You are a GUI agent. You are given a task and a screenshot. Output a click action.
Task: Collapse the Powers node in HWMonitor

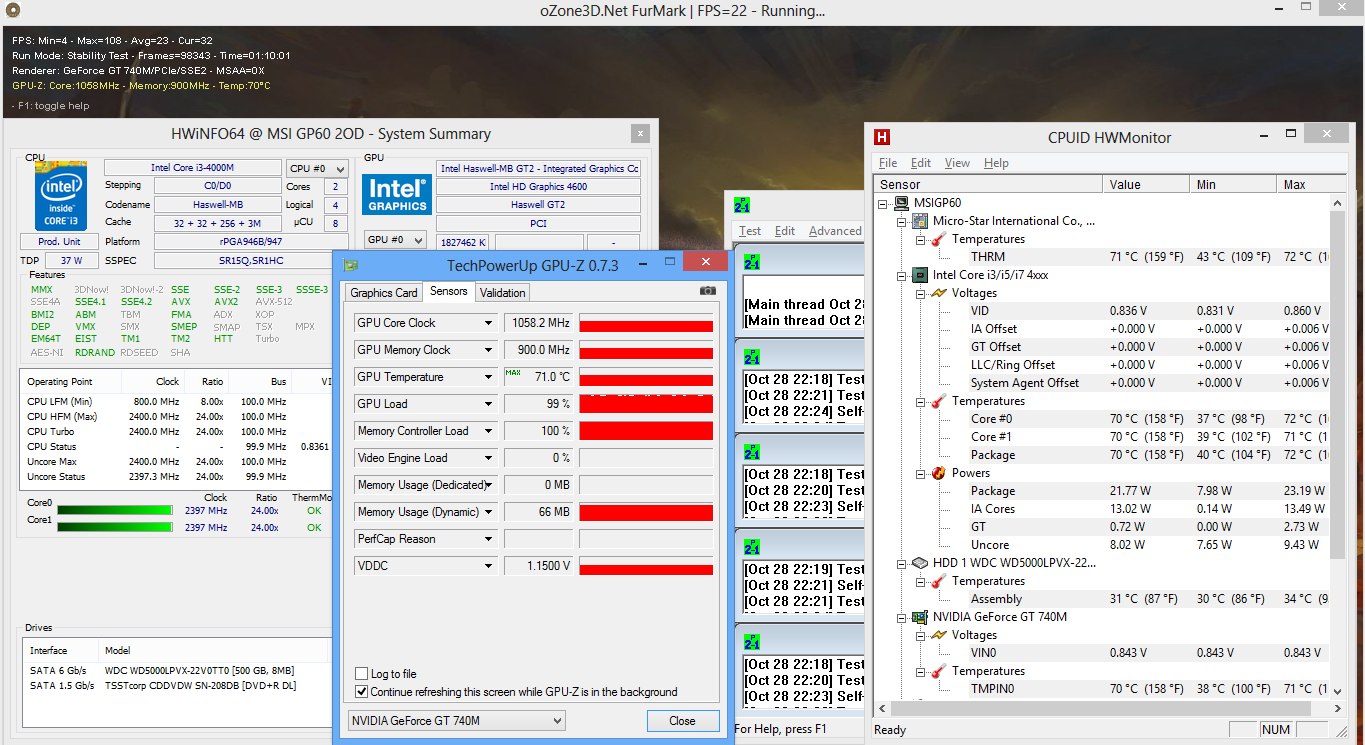(920, 473)
